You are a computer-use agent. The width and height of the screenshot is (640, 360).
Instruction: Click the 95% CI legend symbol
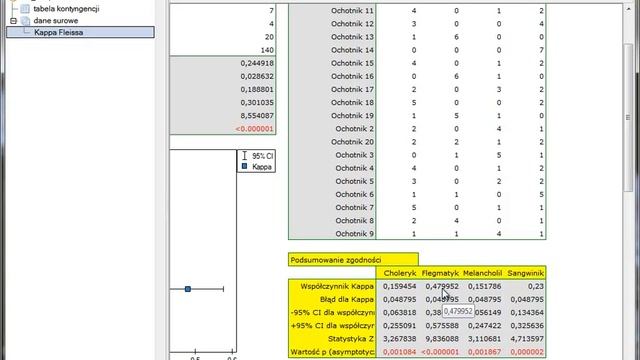244,156
